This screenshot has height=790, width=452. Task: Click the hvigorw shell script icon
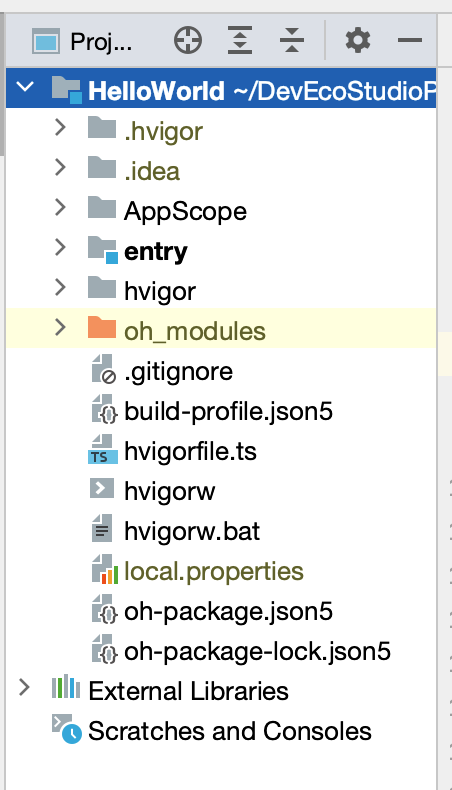coord(102,488)
